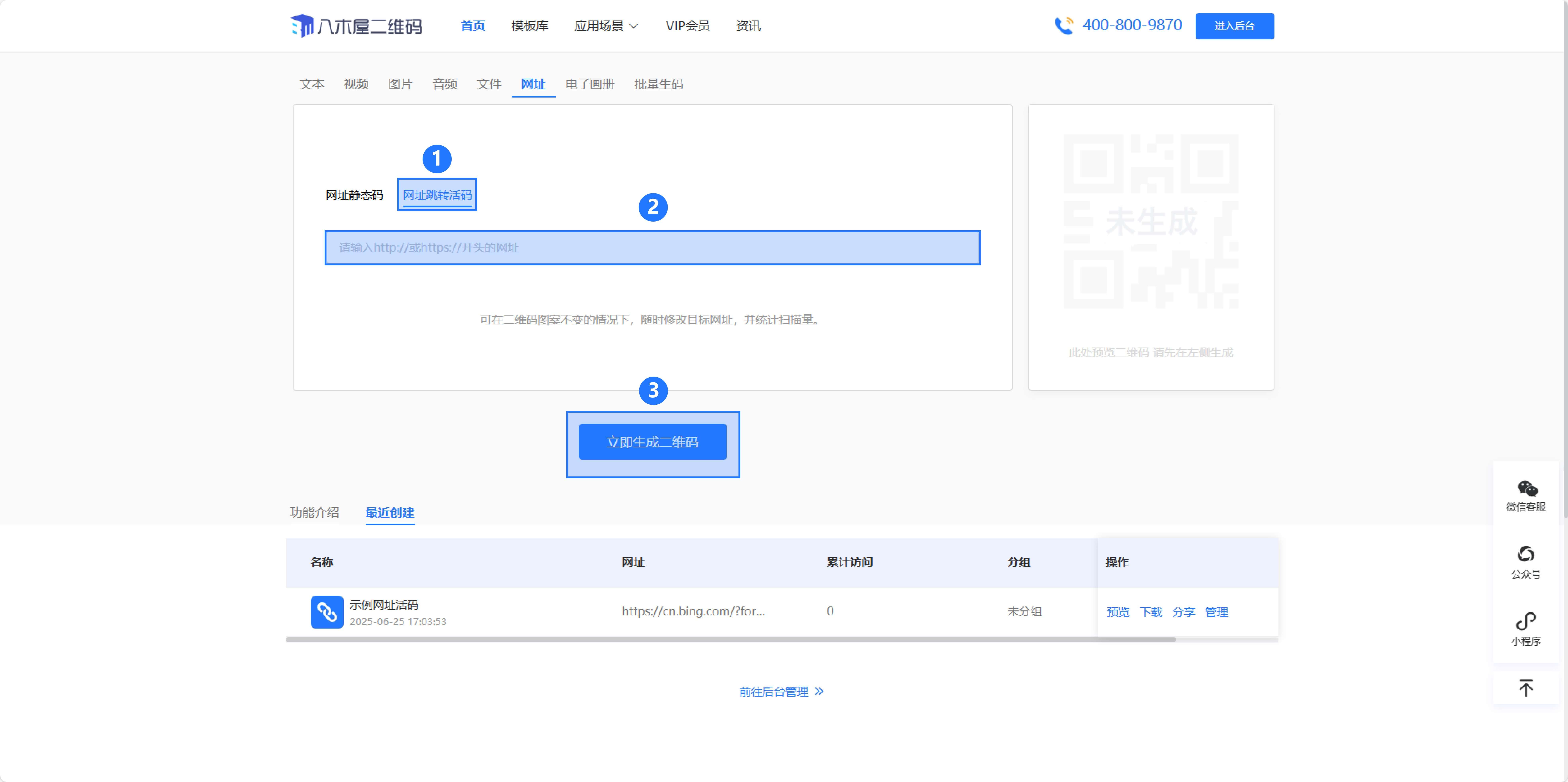
Task: Open the 功能介绍 tab
Action: [314, 512]
